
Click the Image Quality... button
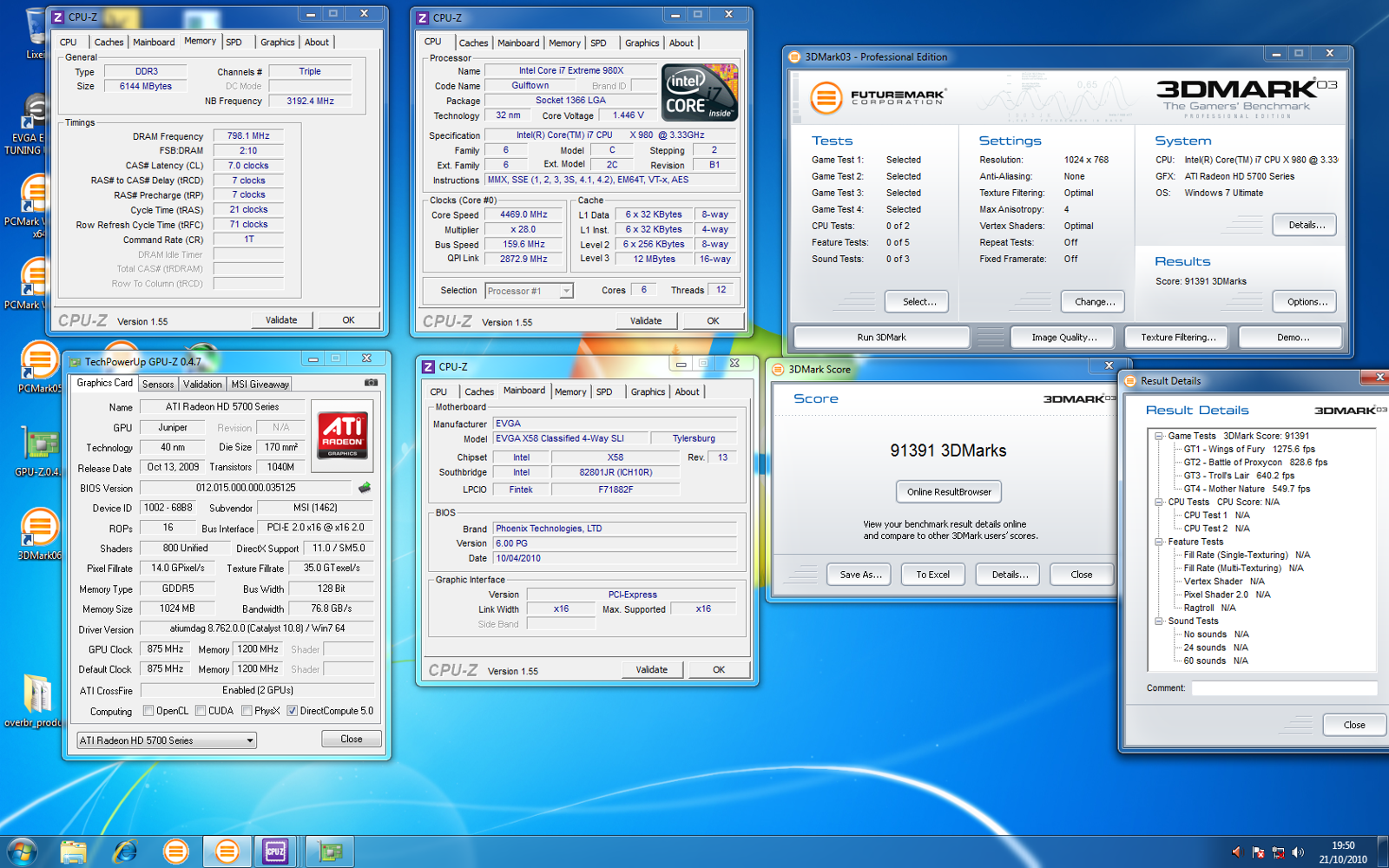[1063, 337]
